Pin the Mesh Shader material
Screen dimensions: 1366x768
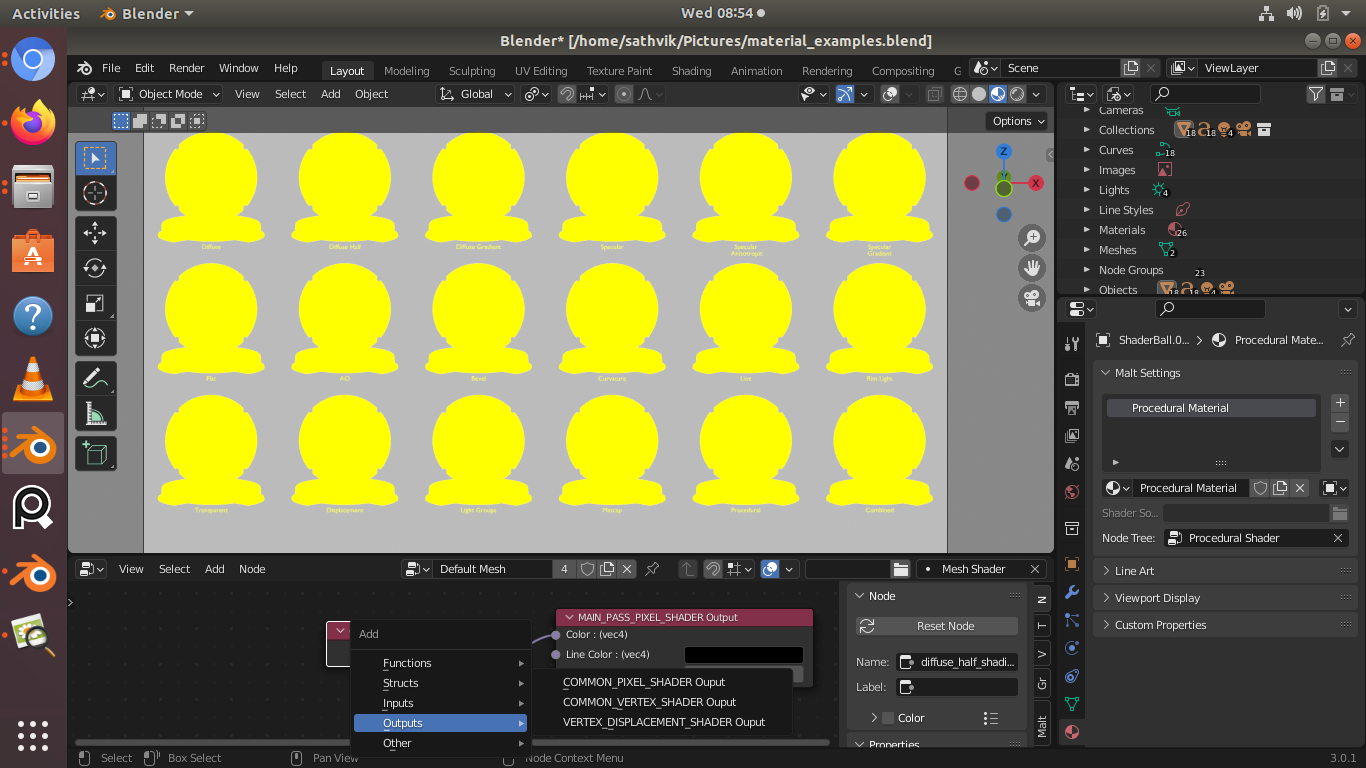tap(653, 568)
